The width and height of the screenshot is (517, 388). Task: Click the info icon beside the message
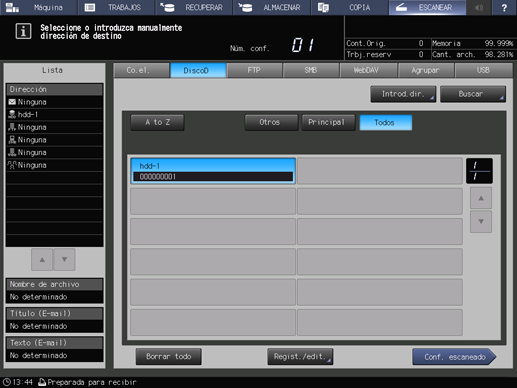coord(23,31)
